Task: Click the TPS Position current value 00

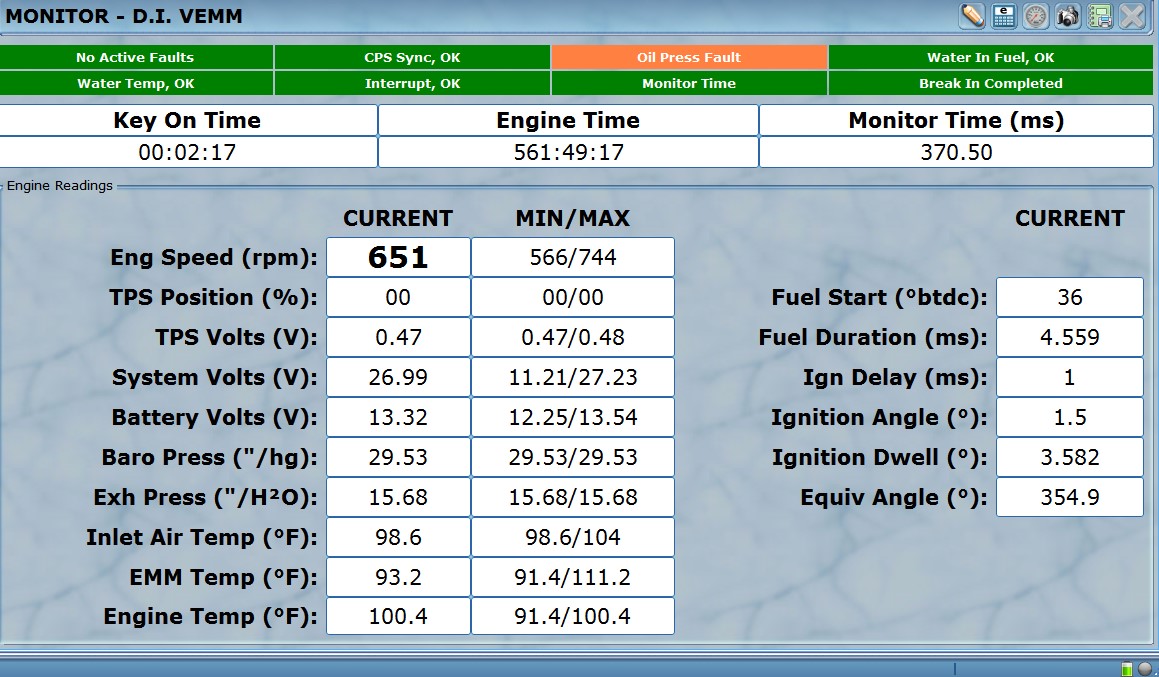Action: pyautogui.click(x=398, y=297)
